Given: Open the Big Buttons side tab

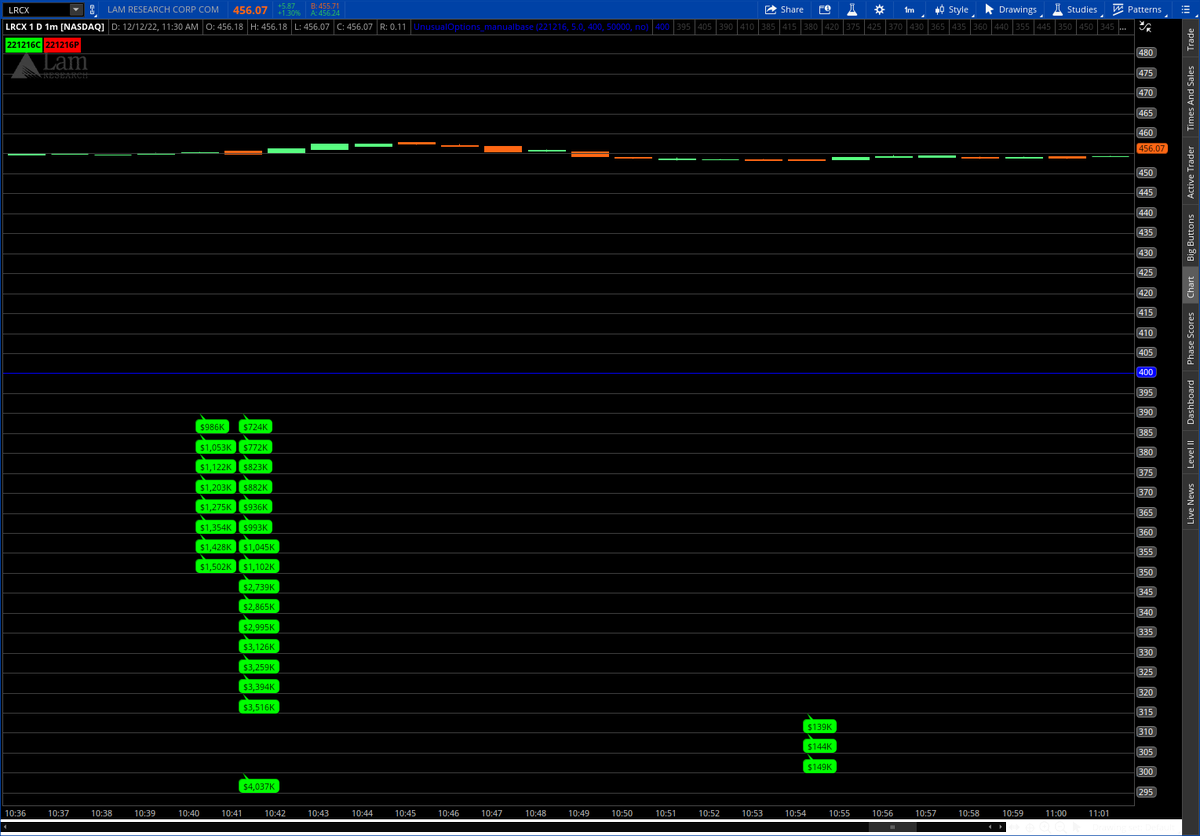Looking at the screenshot, I should [1190, 237].
